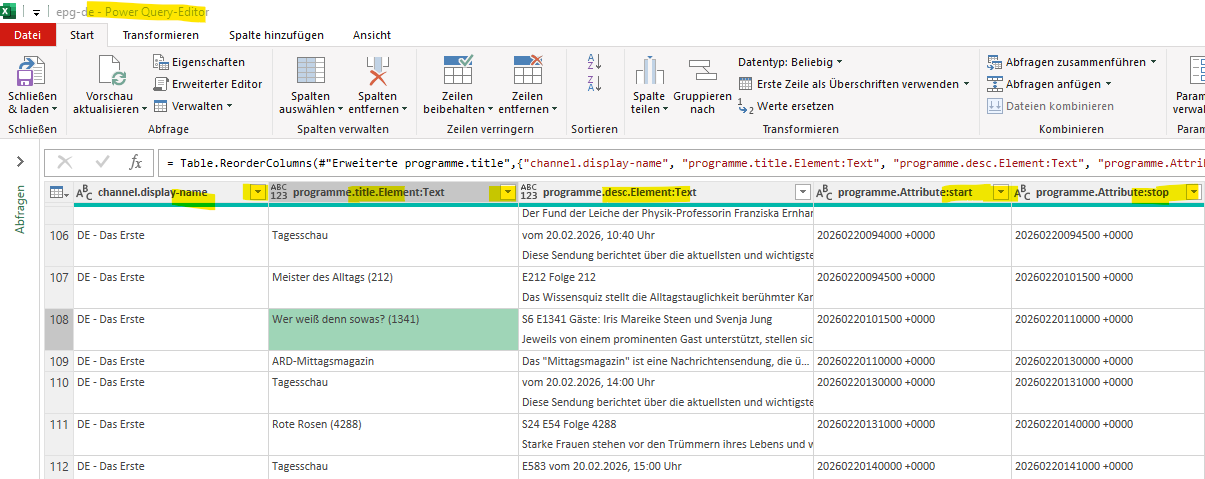The image size is (1205, 479).
Task: Click the Zeilen beibehalten icon
Action: (458, 75)
